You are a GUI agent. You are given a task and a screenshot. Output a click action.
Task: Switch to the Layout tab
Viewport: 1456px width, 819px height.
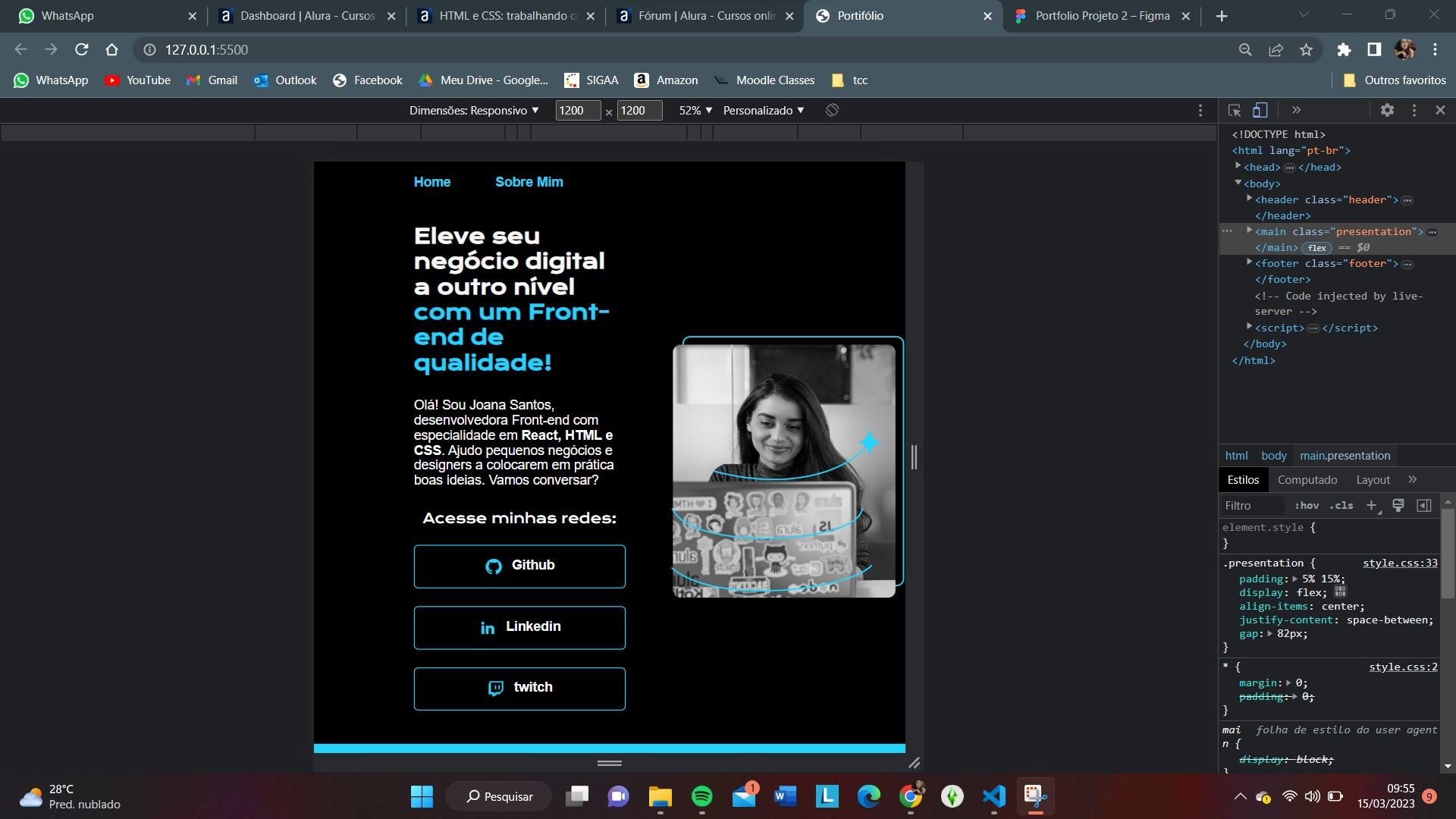point(1373,480)
